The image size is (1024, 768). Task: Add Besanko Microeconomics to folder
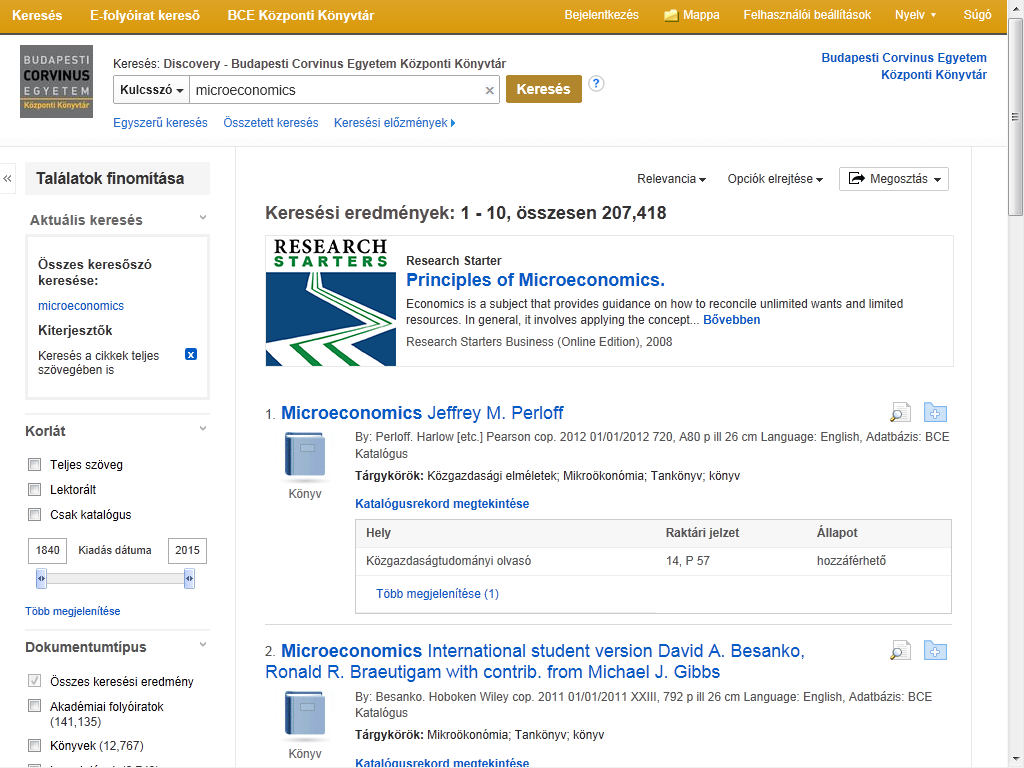(935, 651)
